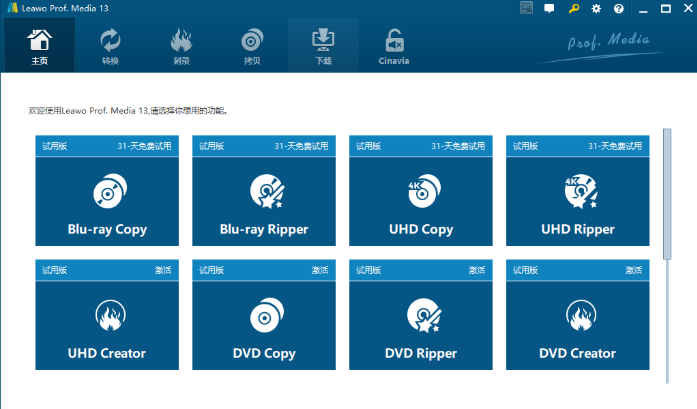697x409 pixels.
Task: Click the vertical scrollbar thumb of module list
Action: (667, 194)
